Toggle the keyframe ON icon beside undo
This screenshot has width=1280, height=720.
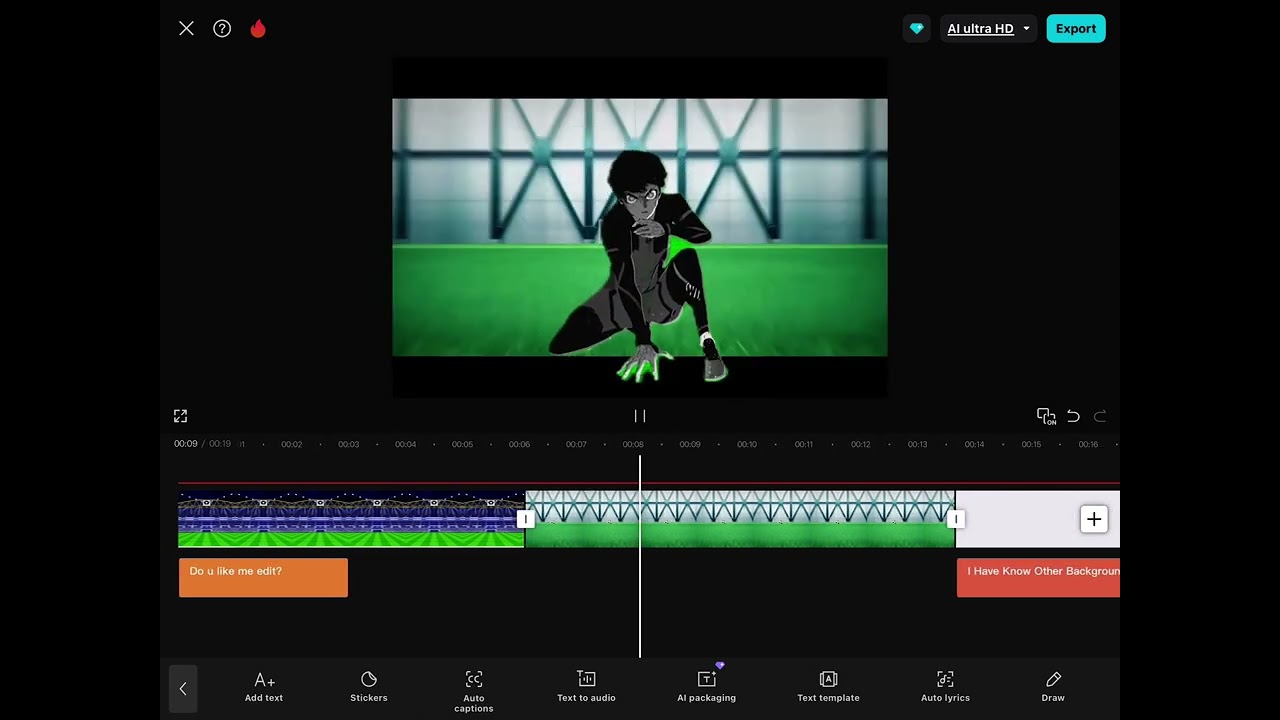point(1046,416)
